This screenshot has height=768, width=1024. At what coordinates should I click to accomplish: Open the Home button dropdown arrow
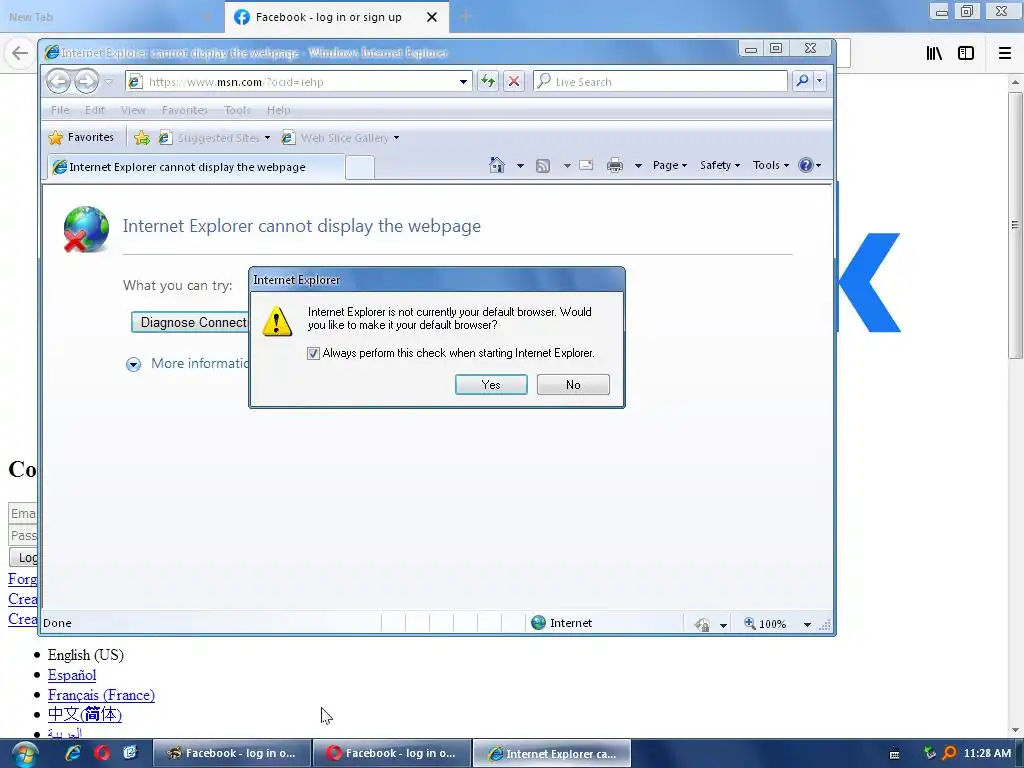[x=520, y=166]
